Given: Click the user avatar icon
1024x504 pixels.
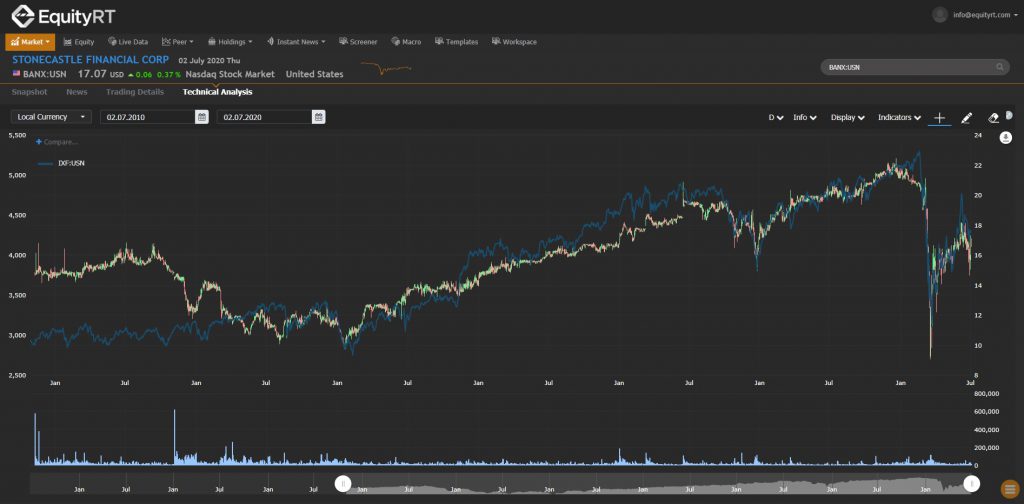Looking at the screenshot, I should (940, 14).
